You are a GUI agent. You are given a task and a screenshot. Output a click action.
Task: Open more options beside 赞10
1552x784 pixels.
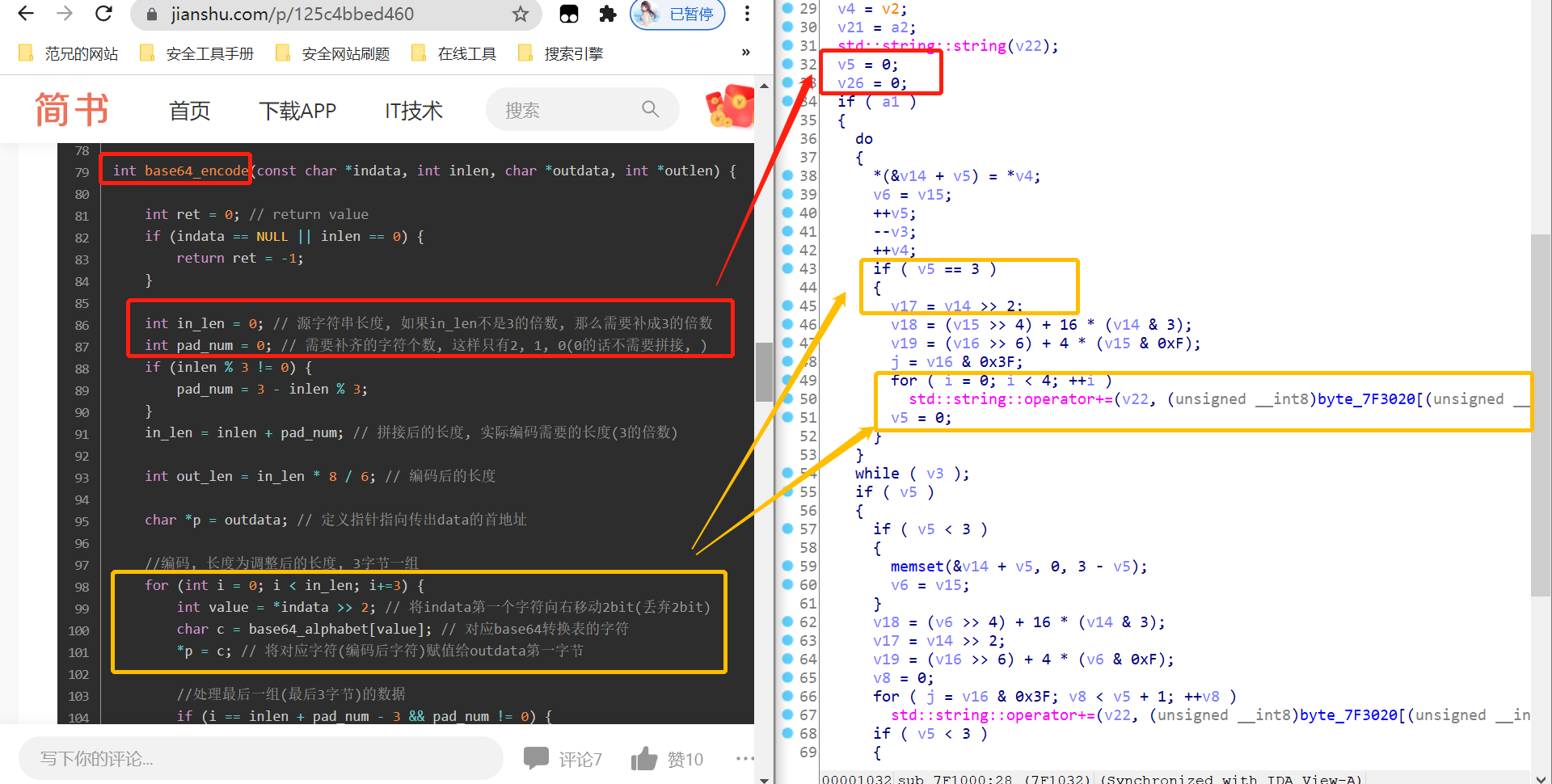744,757
